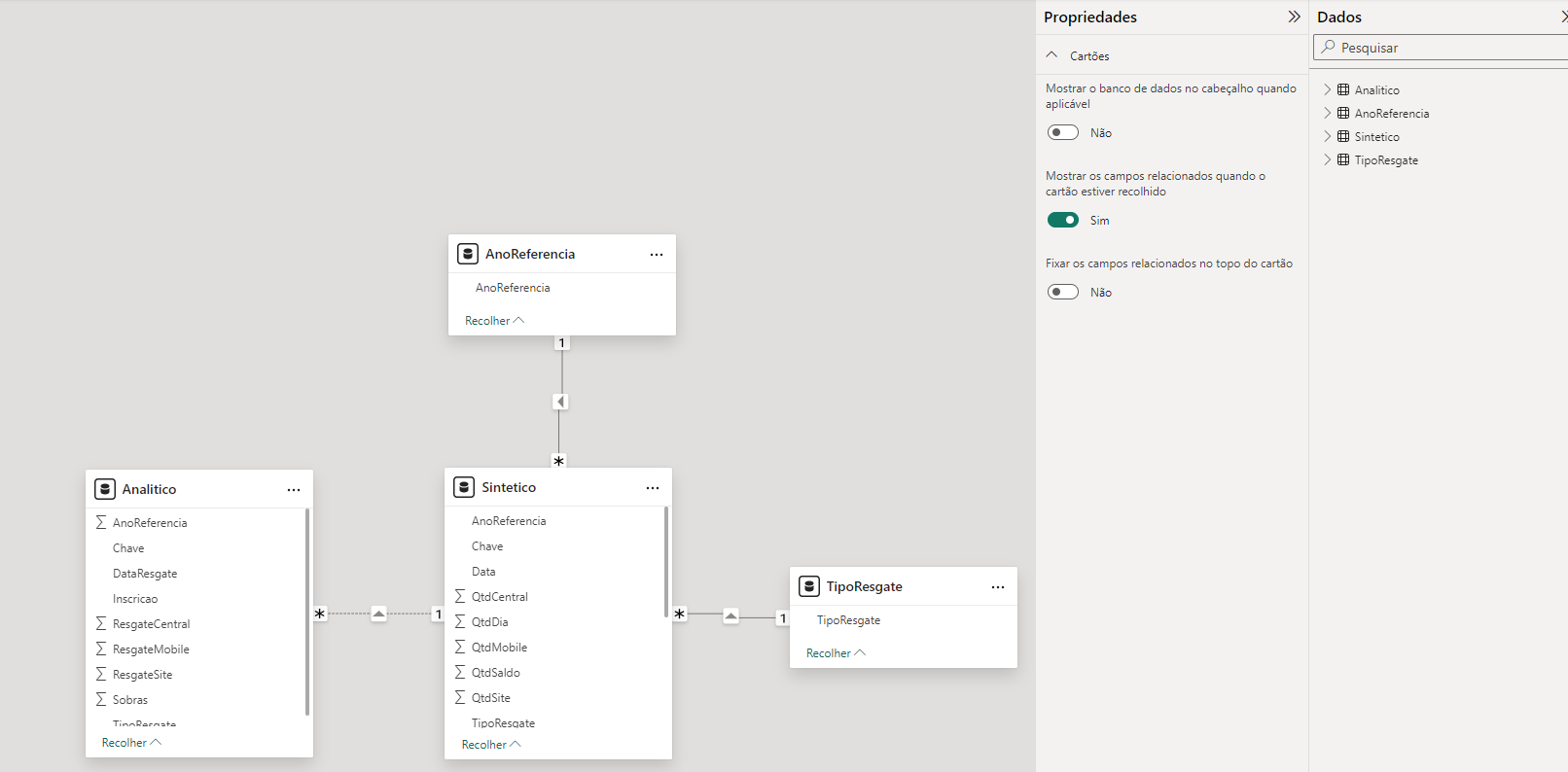1568x772 pixels.
Task: Select the TipoResgate field in the TipoResgate card
Action: pos(848,620)
